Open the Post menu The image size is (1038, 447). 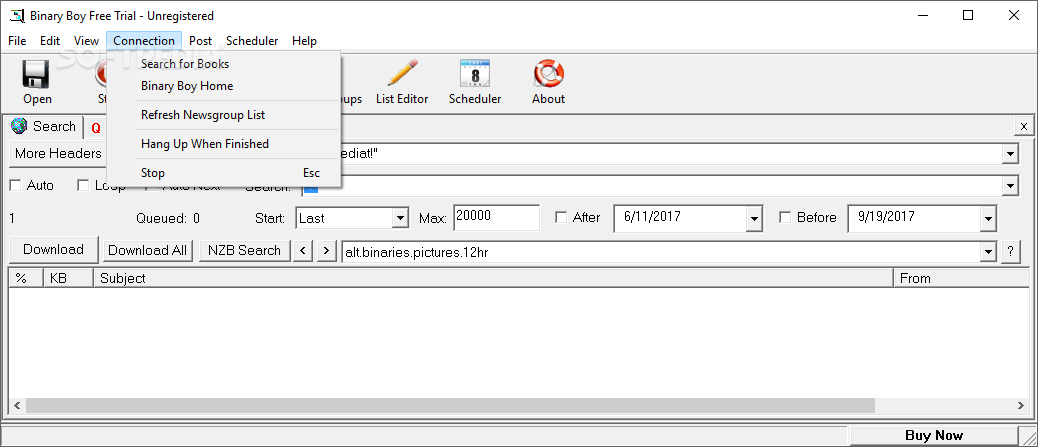pos(201,41)
